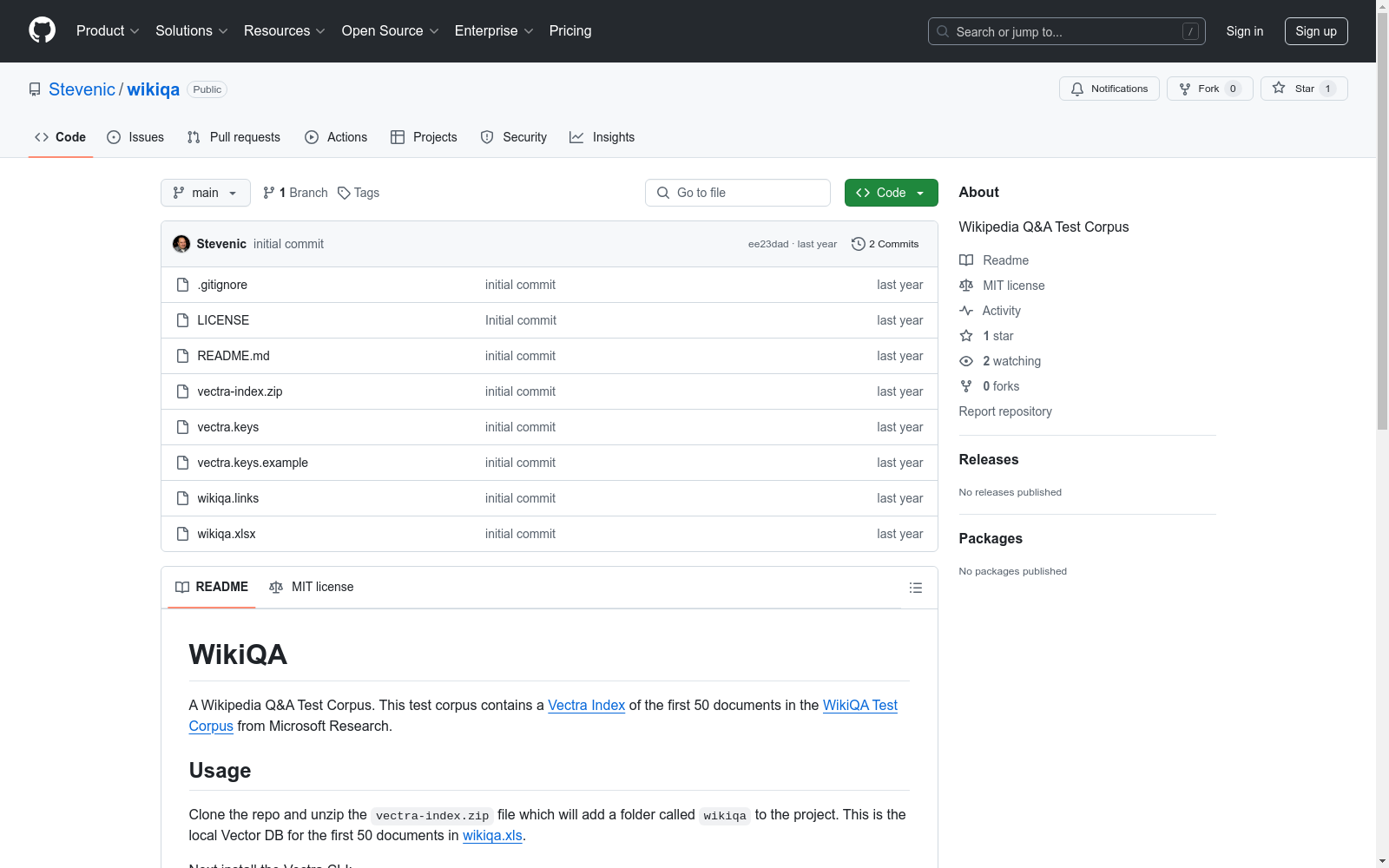Click the history clock icon by 2 Commits
1389x868 pixels.
pyautogui.click(x=859, y=244)
